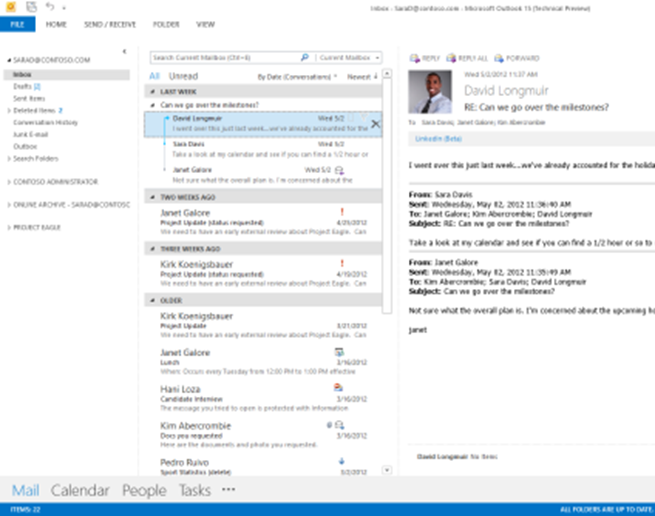Click FORWARD in reading pane
The height and width of the screenshot is (516, 655).
point(517,58)
